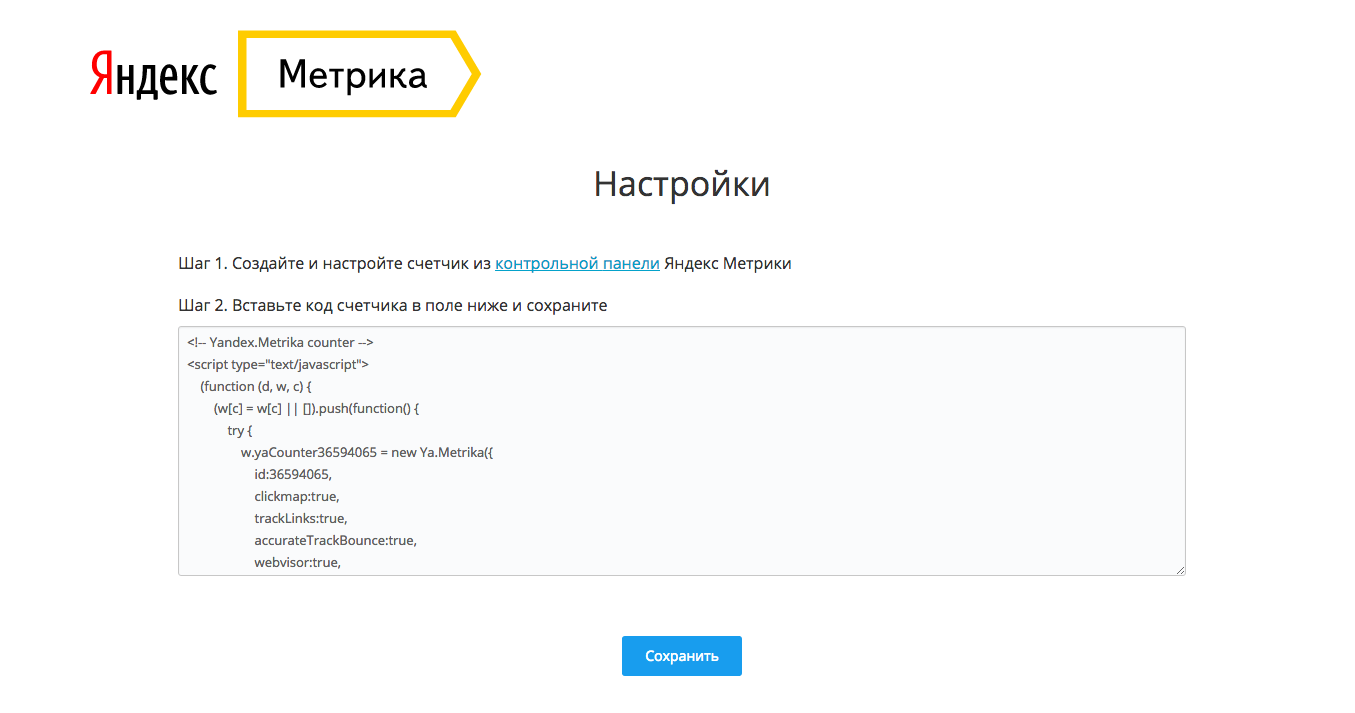Click the line 'id:36594065,'
Screen dimensions: 1355x713
293,474
